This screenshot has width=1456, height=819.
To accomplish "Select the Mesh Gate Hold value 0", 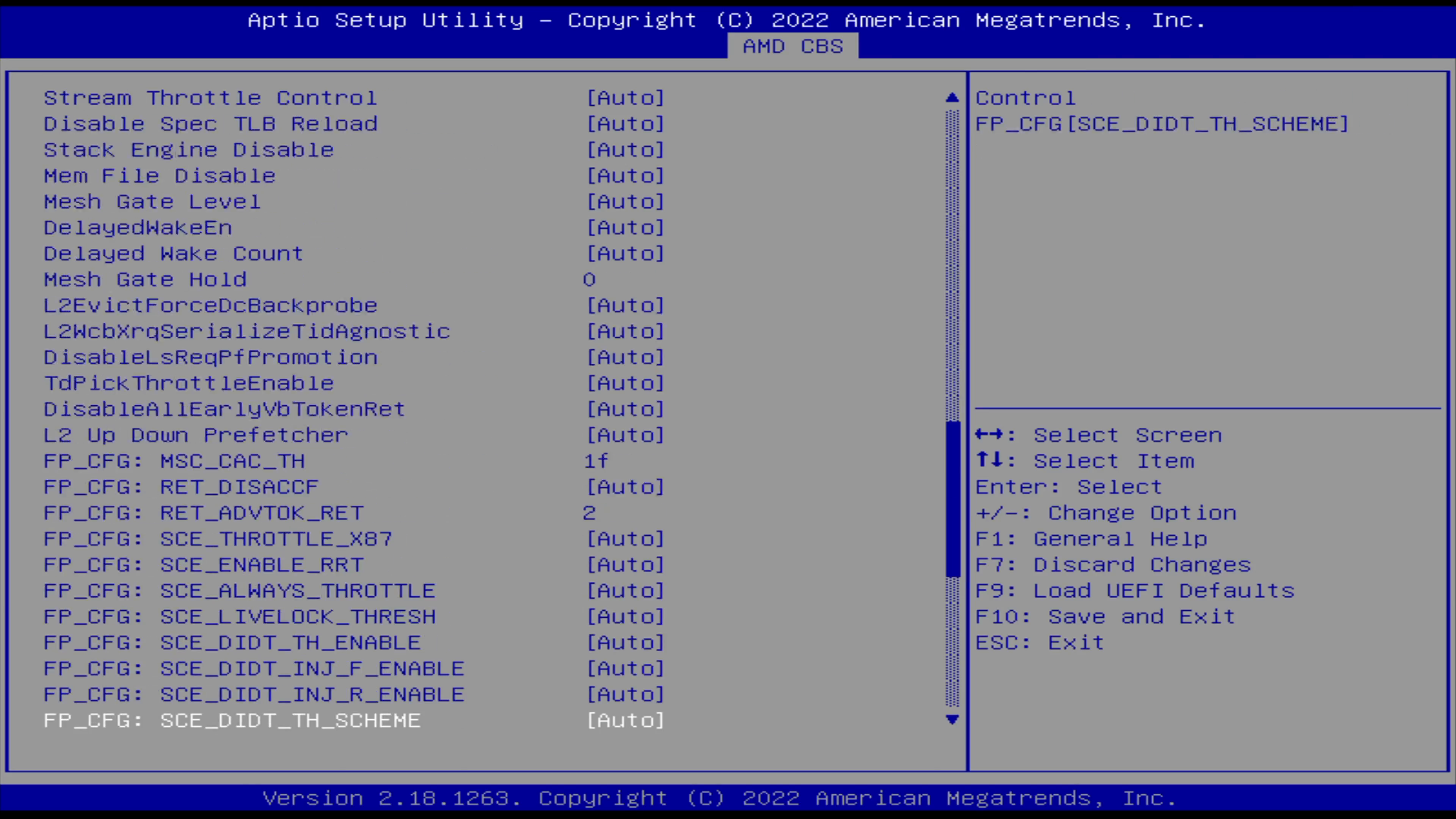I will coord(590,280).
